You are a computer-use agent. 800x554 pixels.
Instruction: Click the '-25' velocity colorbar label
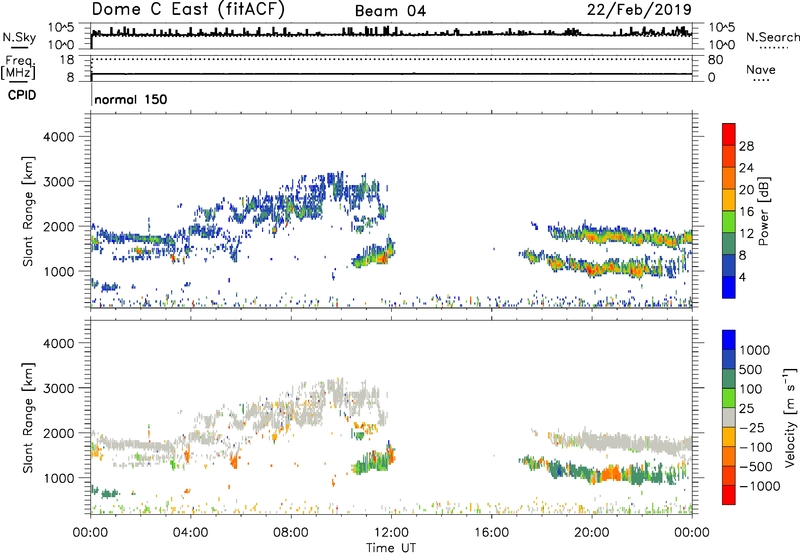point(752,427)
